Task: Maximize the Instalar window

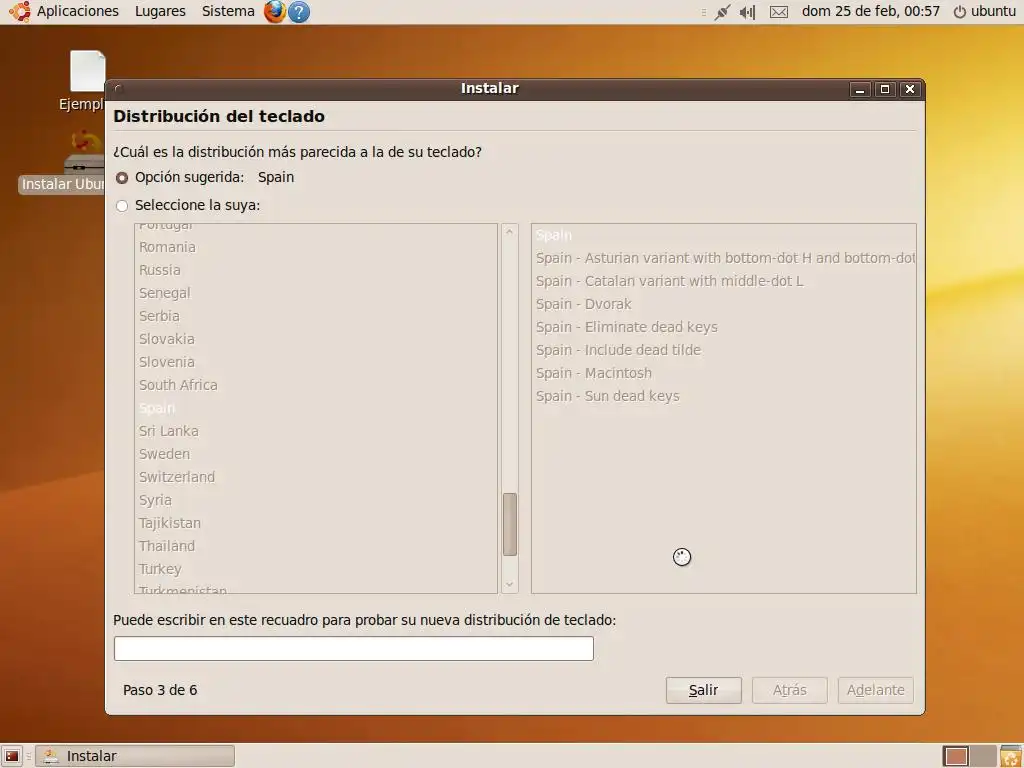Action: [885, 89]
